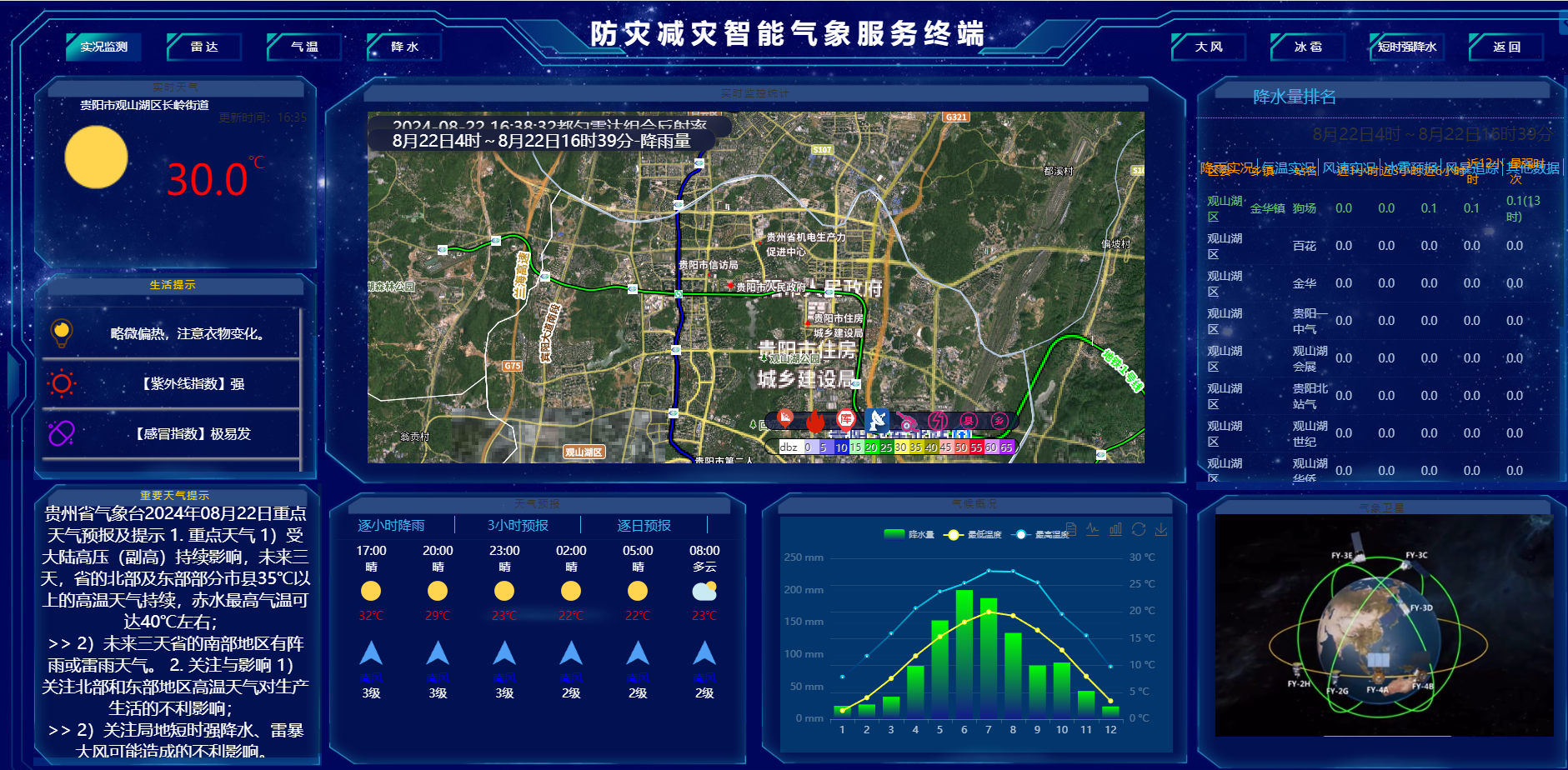1568x770 pixels.
Task: Click the 20 dbz legend color swatch
Action: pyautogui.click(x=870, y=447)
